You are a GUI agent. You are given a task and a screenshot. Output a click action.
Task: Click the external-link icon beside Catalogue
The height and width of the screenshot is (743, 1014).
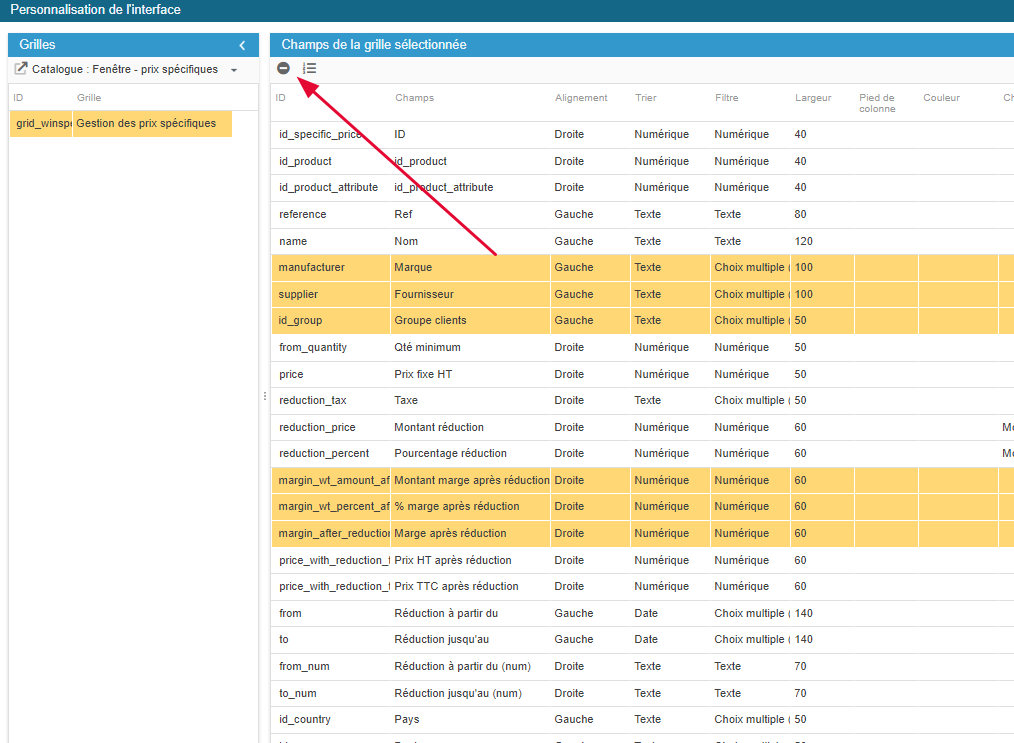point(20,70)
